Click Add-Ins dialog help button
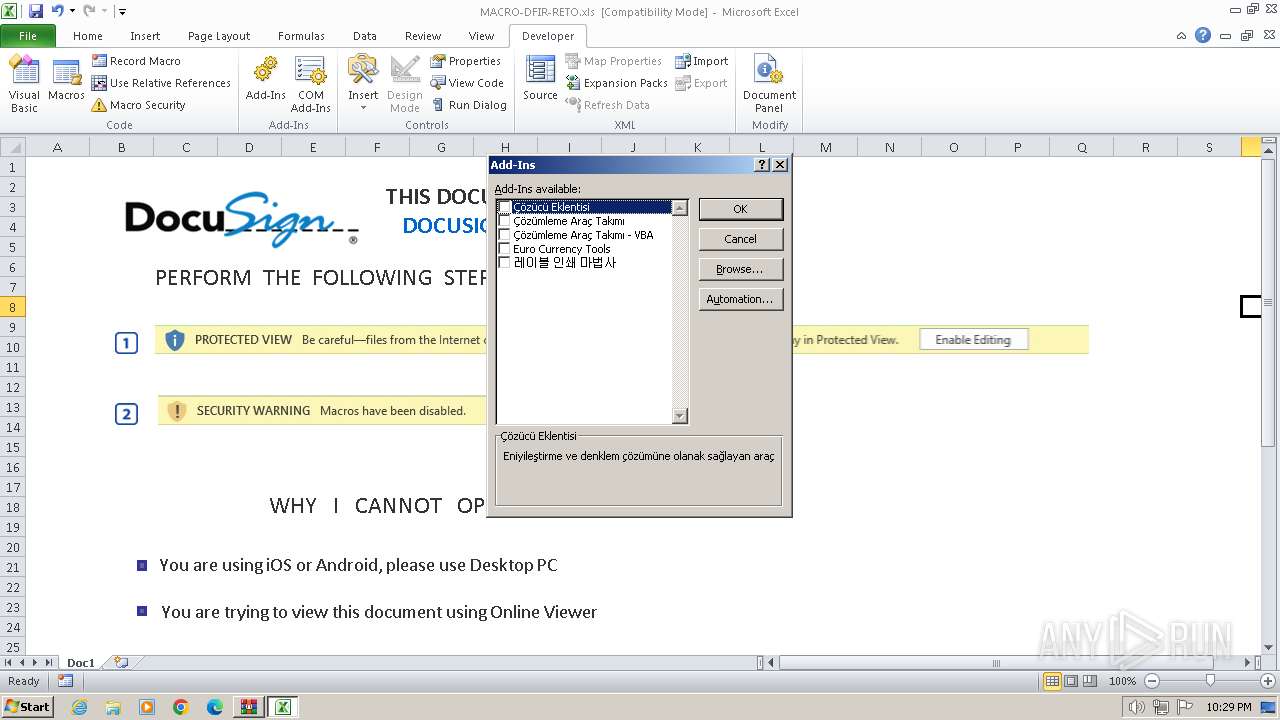Viewport: 1280px width, 720px height. 762,165
